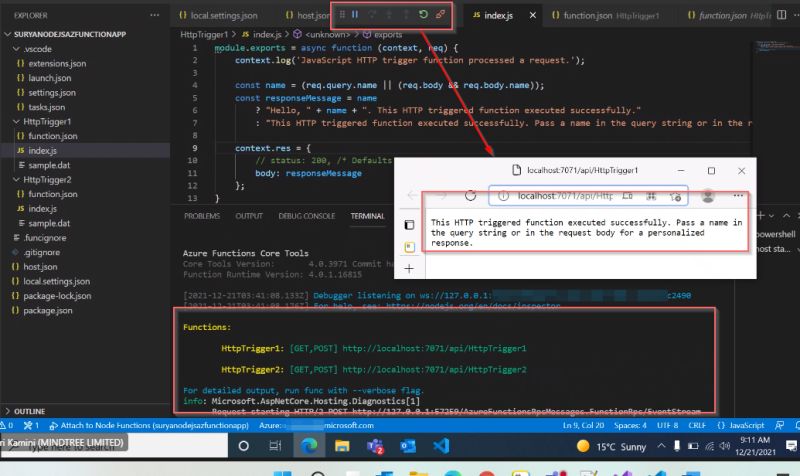This screenshot has height=476, width=800.
Task: Launch Microsoft Edge from the taskbar
Action: pos(309,446)
